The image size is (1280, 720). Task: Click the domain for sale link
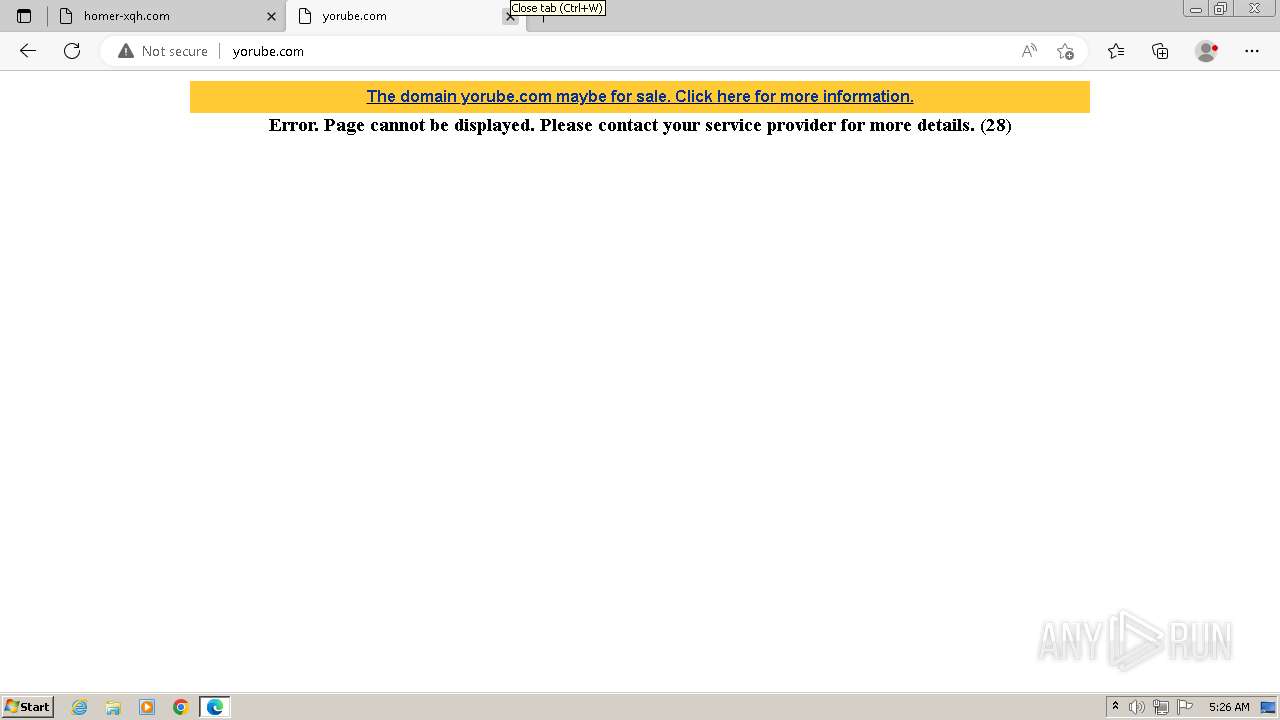pyautogui.click(x=640, y=96)
